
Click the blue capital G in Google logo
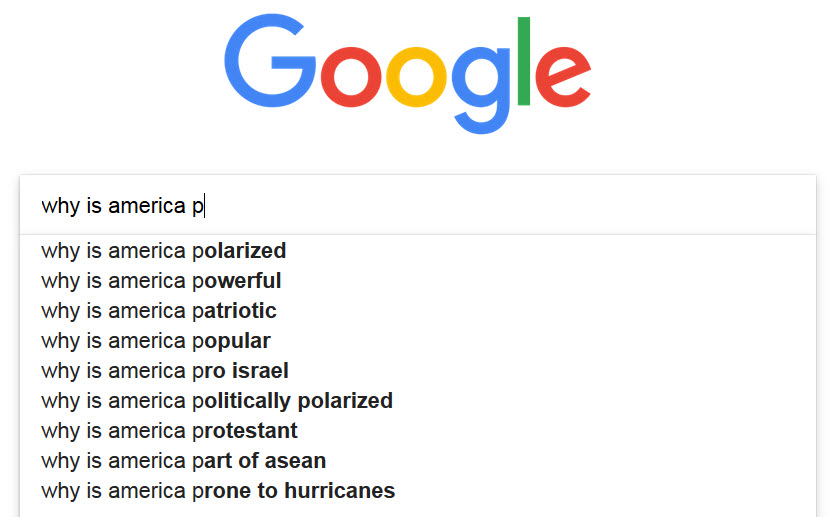click(269, 61)
